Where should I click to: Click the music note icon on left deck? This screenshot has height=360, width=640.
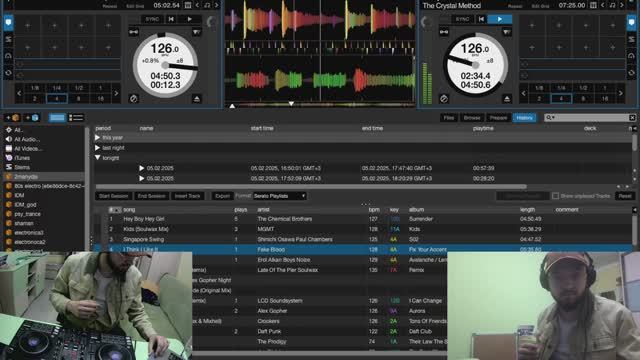pos(207,5)
